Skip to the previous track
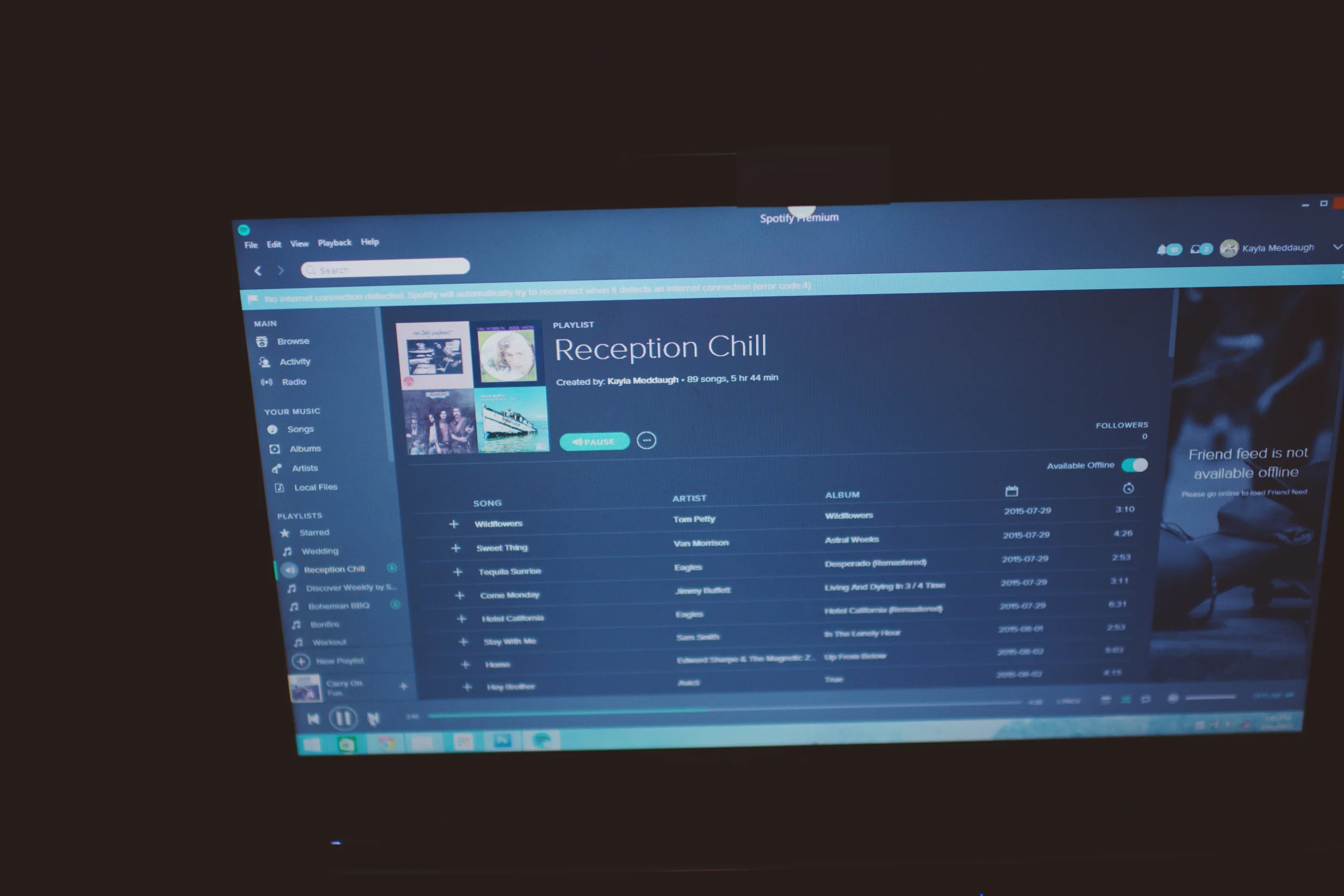The width and height of the screenshot is (1344, 896). point(313,718)
